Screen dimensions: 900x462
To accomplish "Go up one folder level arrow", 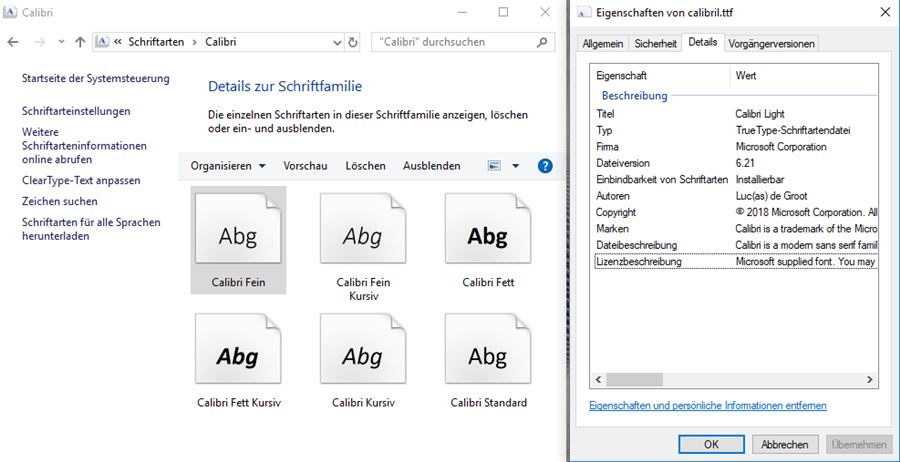I will (x=80, y=43).
